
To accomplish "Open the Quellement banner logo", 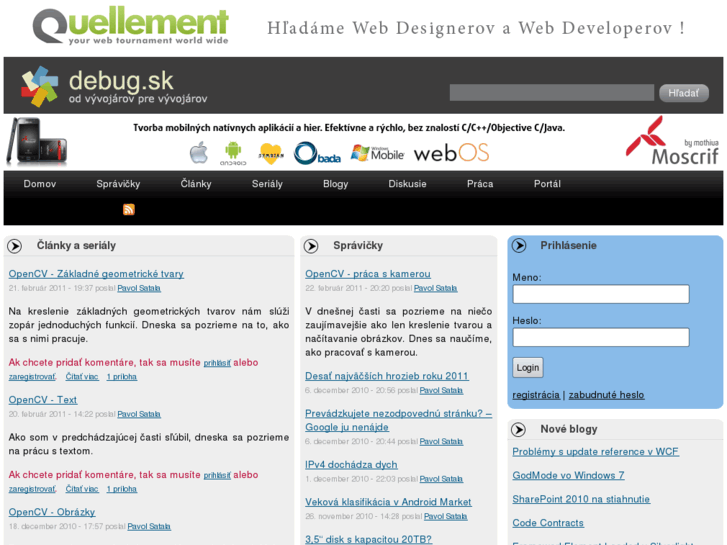I will coord(130,26).
